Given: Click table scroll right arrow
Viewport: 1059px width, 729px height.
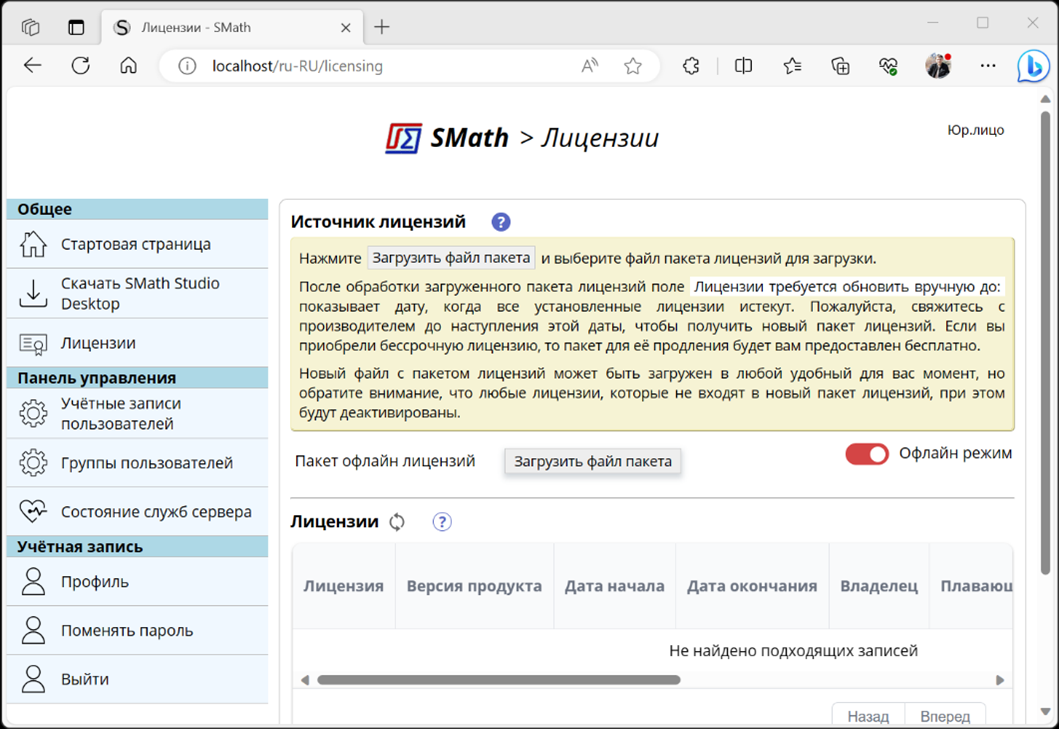Looking at the screenshot, I should coord(1000,680).
